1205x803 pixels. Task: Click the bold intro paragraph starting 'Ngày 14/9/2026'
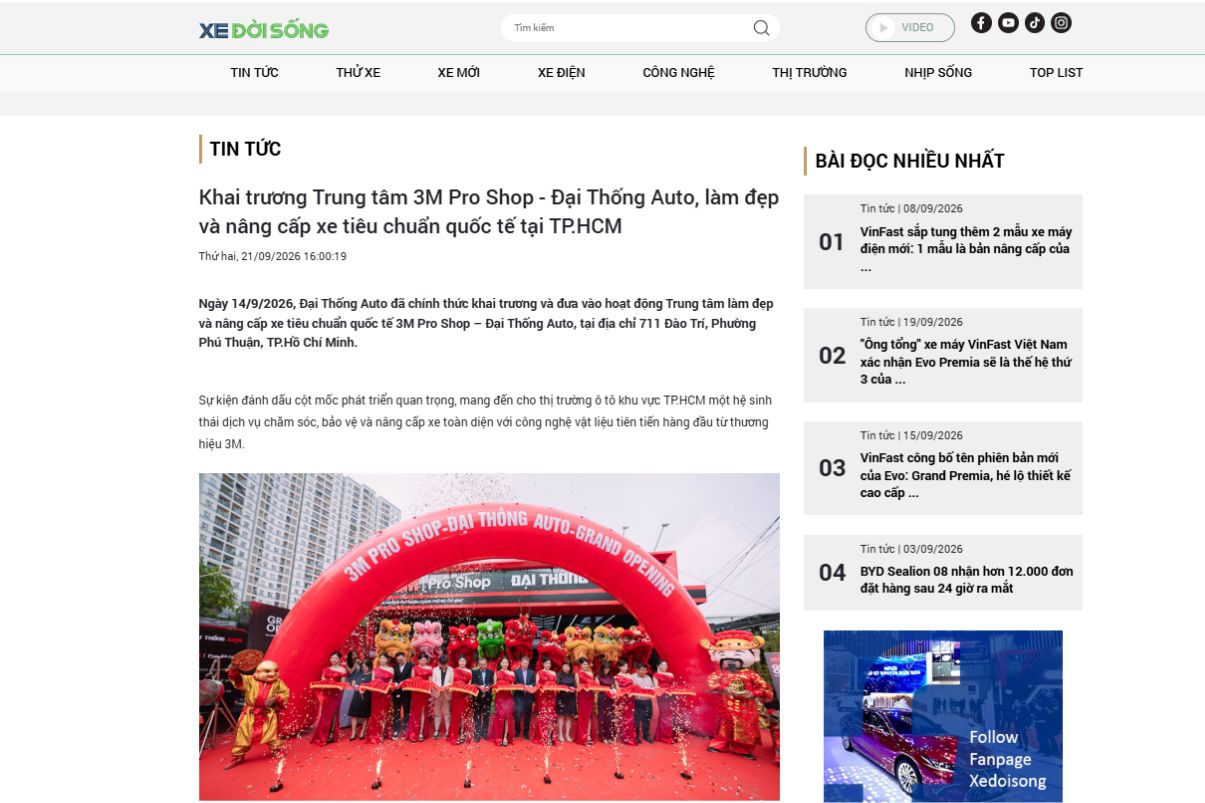coord(487,323)
